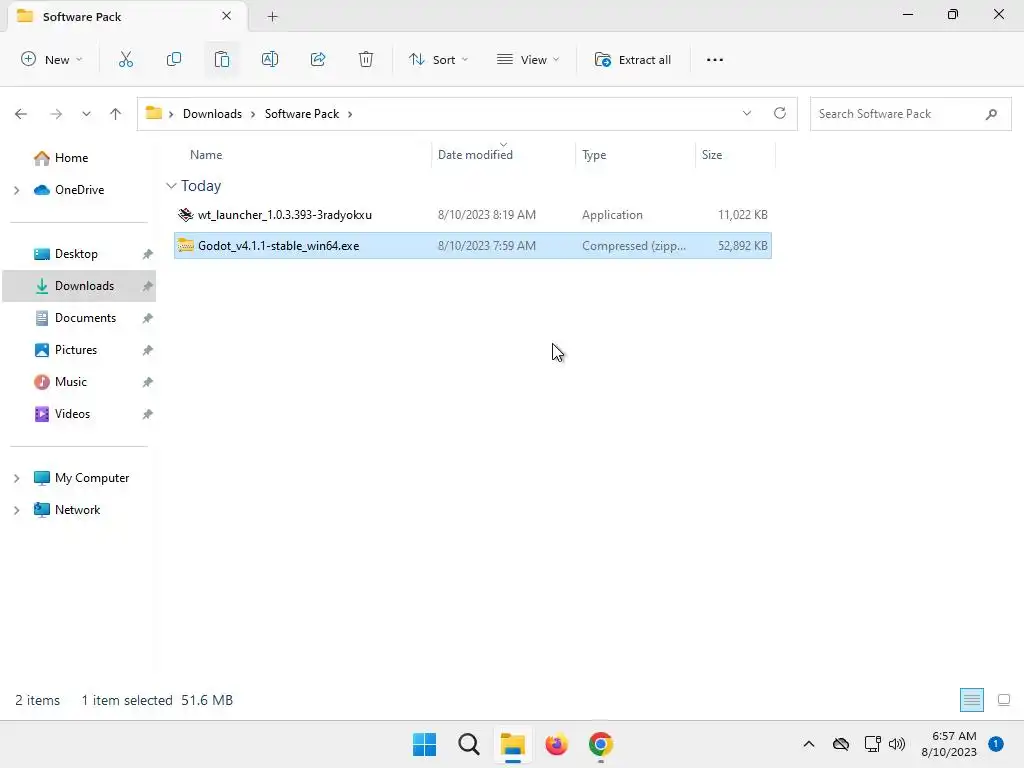Select wt_launcher_1.0.3.393-3radyokxu file
The image size is (1024, 768).
pyautogui.click(x=473, y=215)
